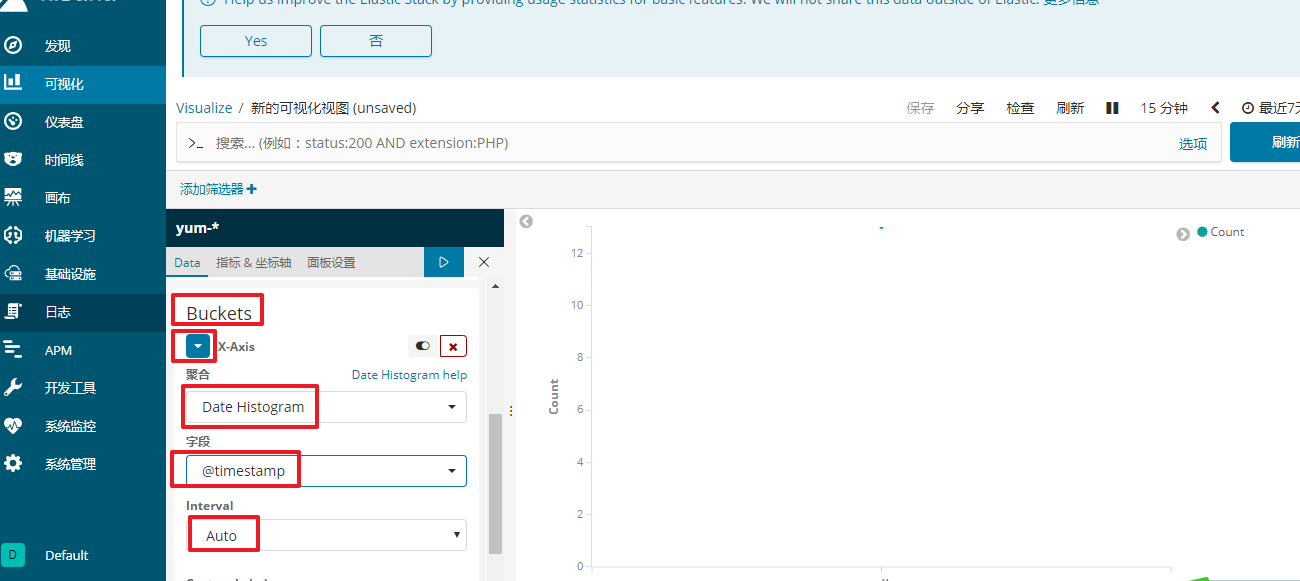The image size is (1300, 581).
Task: Click the Default space avatar D
Action: [x=13, y=555]
